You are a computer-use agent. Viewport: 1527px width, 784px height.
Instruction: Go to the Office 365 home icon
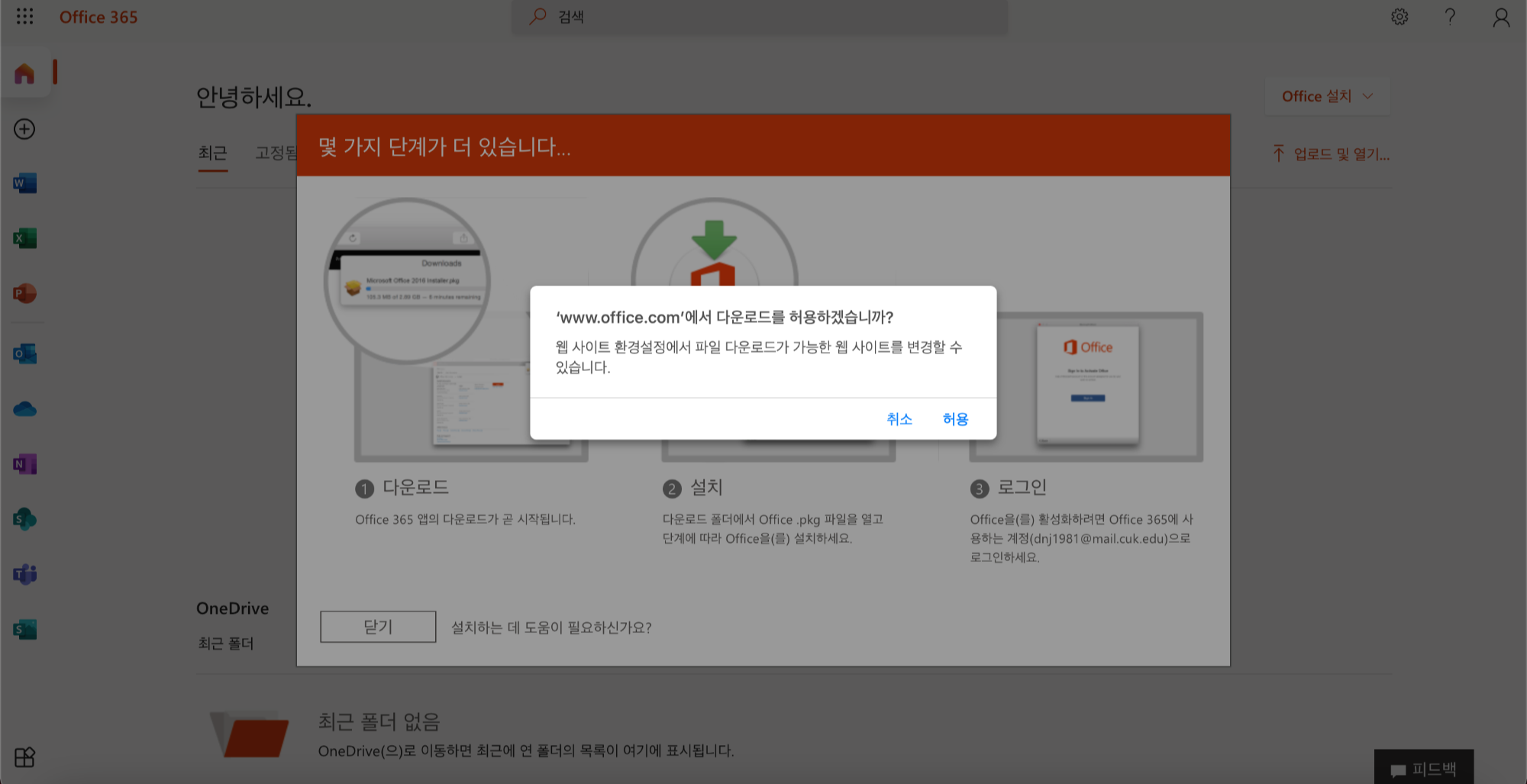click(24, 73)
